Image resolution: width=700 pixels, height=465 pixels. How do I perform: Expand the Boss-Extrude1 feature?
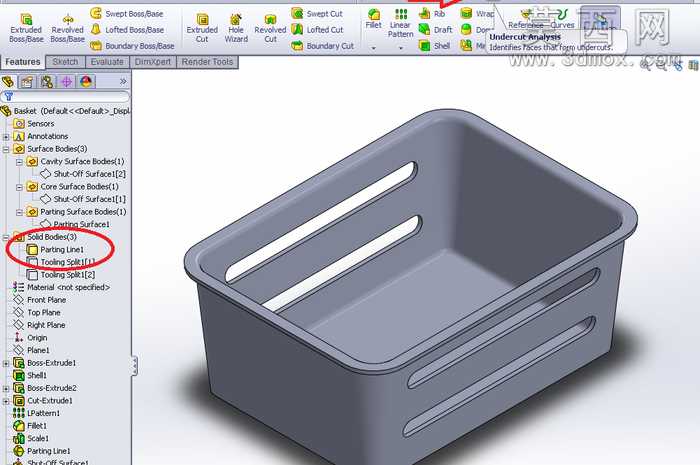pyautogui.click(x=6, y=363)
